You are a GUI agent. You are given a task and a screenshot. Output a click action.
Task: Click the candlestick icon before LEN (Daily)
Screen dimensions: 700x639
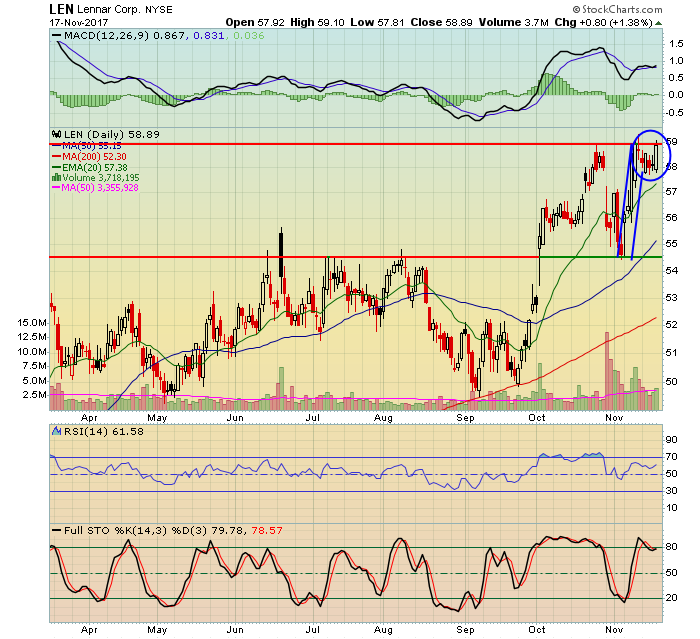coord(56,134)
